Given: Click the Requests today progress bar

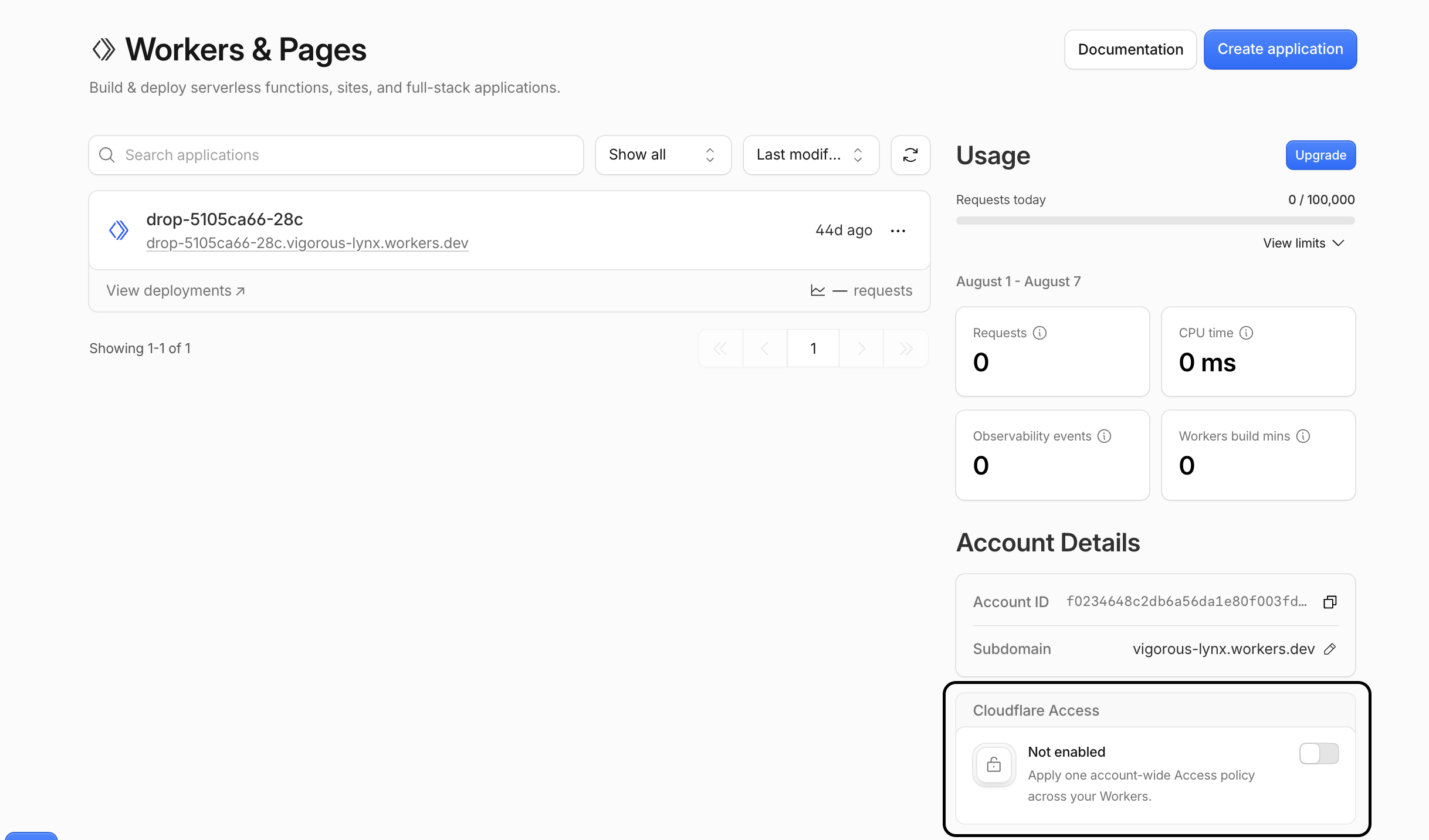Looking at the screenshot, I should (x=1156, y=221).
